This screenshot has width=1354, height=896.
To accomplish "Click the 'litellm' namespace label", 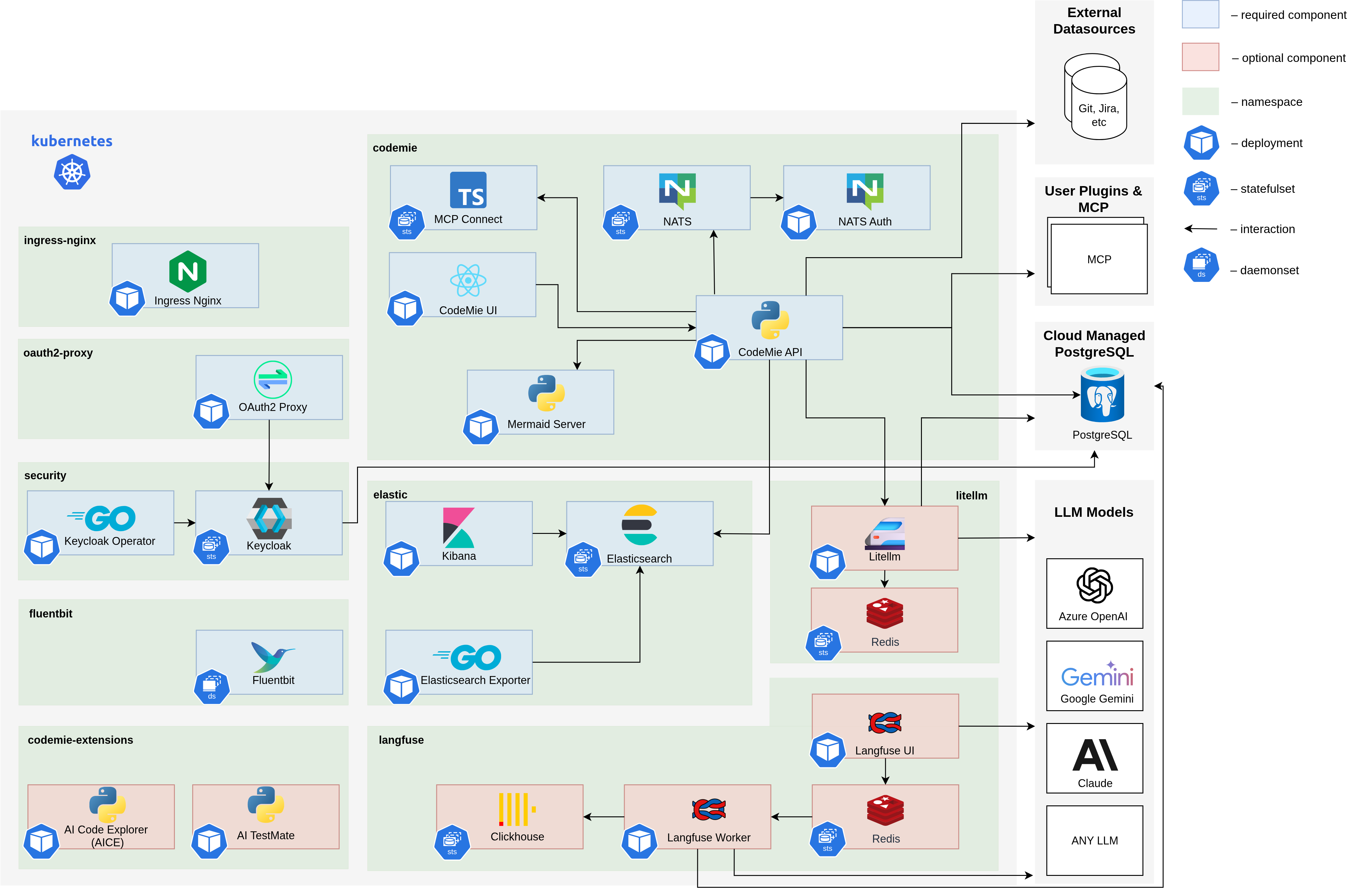I will tap(972, 495).
